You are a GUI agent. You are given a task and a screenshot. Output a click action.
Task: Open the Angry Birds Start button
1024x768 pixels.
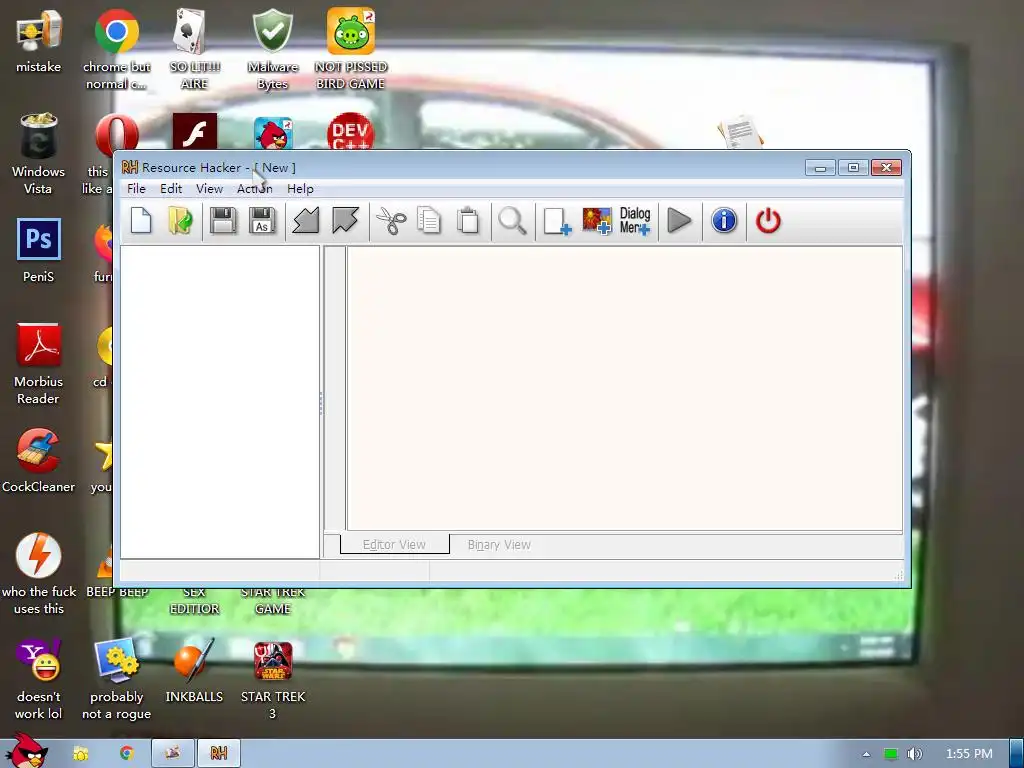[x=25, y=751]
